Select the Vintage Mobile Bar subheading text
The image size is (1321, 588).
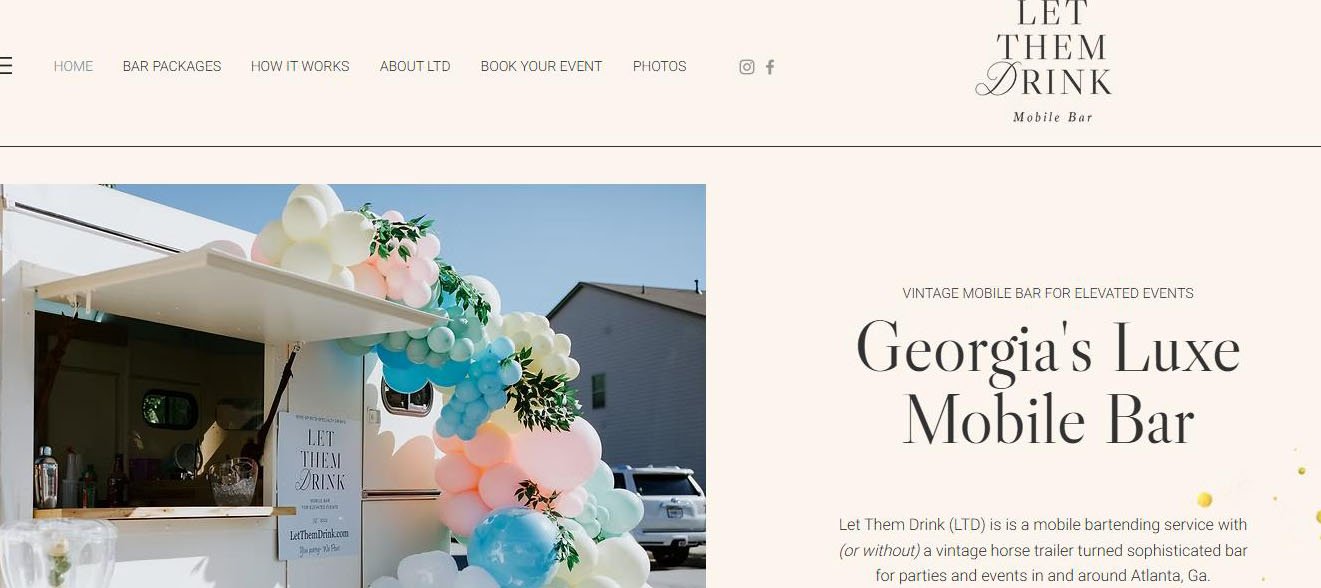(1048, 293)
